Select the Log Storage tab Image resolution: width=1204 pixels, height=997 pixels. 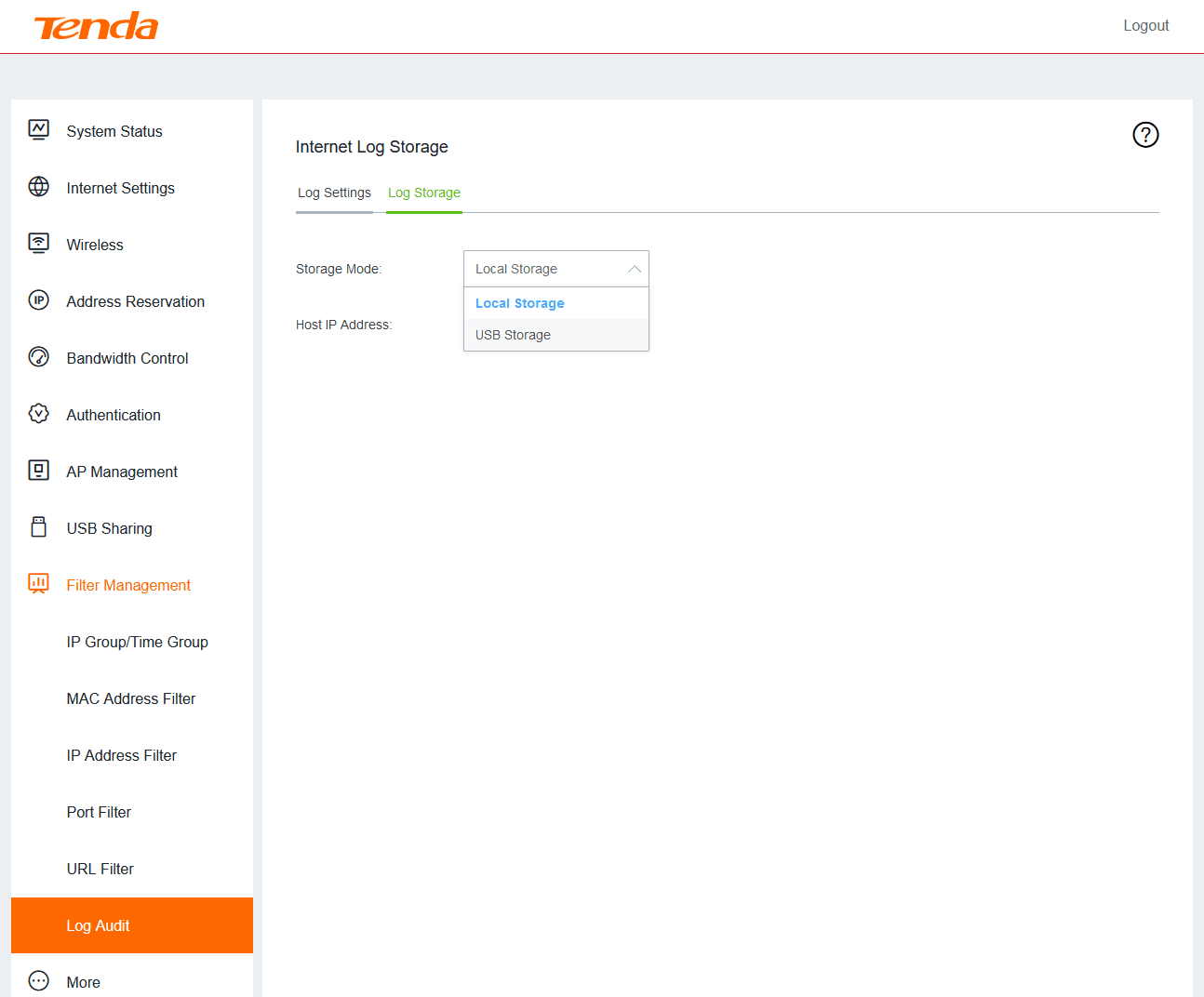point(423,193)
